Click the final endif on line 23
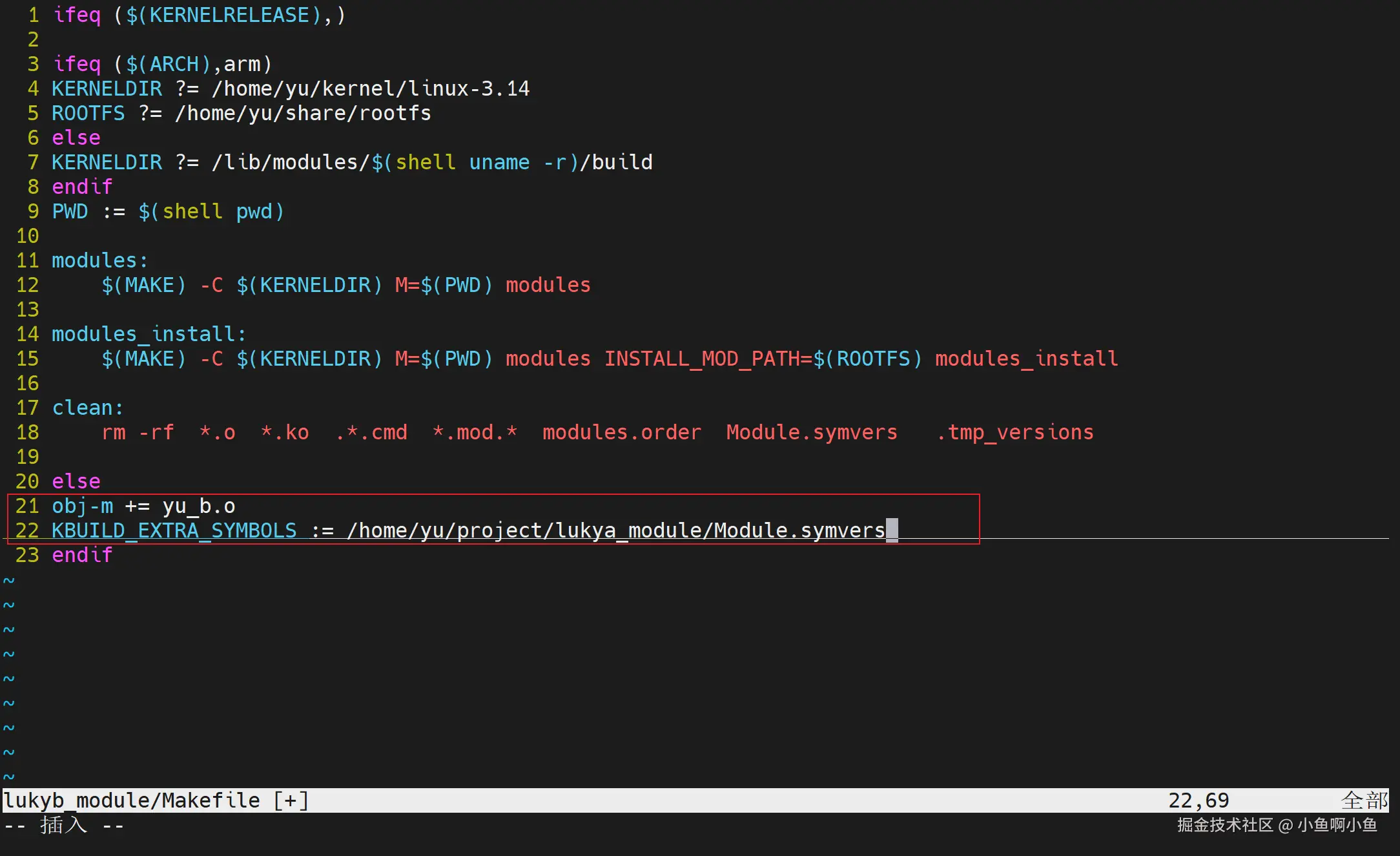Viewport: 1400px width, 856px height. coord(82,555)
